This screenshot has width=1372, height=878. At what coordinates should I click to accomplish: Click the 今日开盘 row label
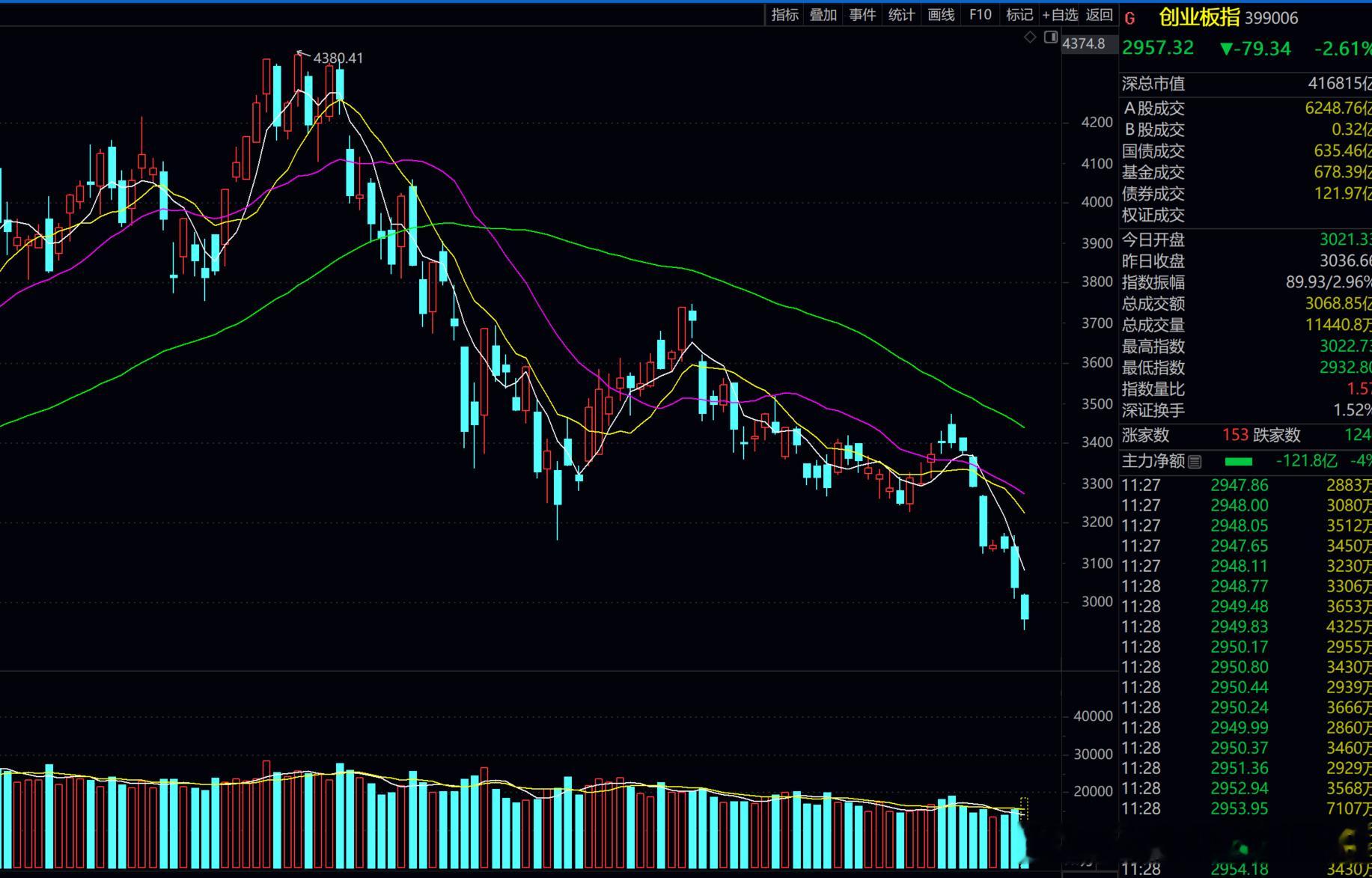click(1153, 240)
